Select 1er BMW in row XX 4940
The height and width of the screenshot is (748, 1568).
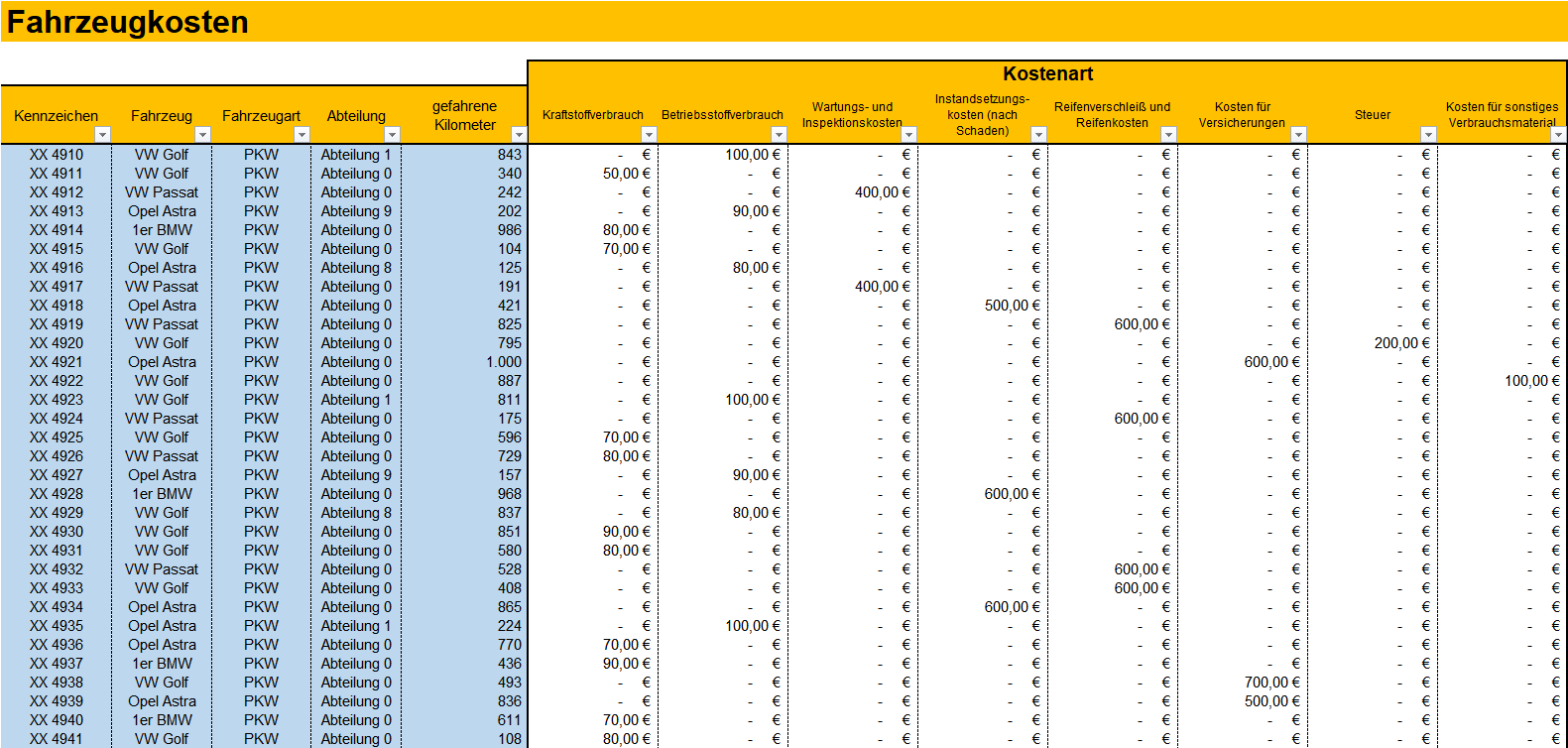pyautogui.click(x=162, y=720)
